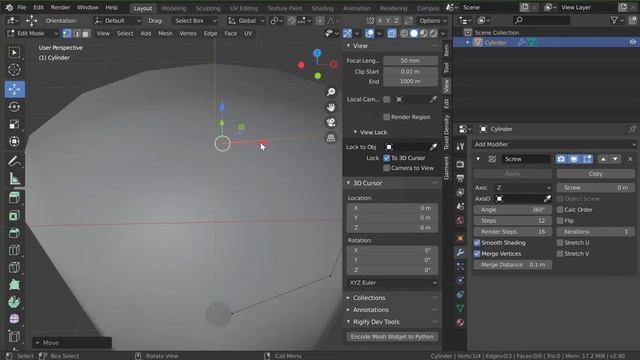Open the Modifiers wrench properties tab
Screen dimensions: 640x360
[x=460, y=252]
